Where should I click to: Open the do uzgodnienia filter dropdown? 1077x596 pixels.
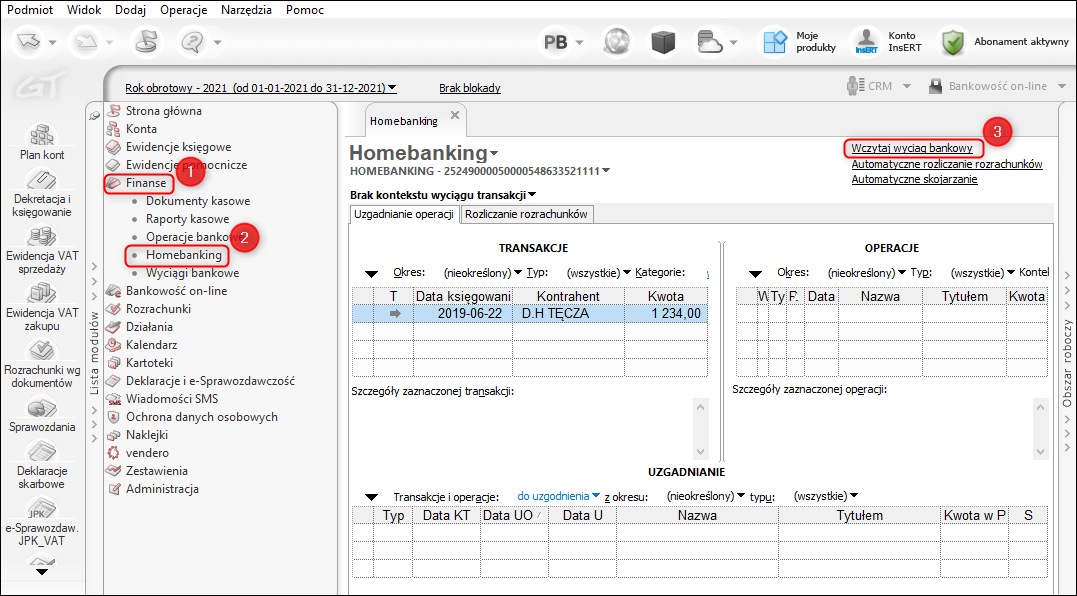point(559,496)
